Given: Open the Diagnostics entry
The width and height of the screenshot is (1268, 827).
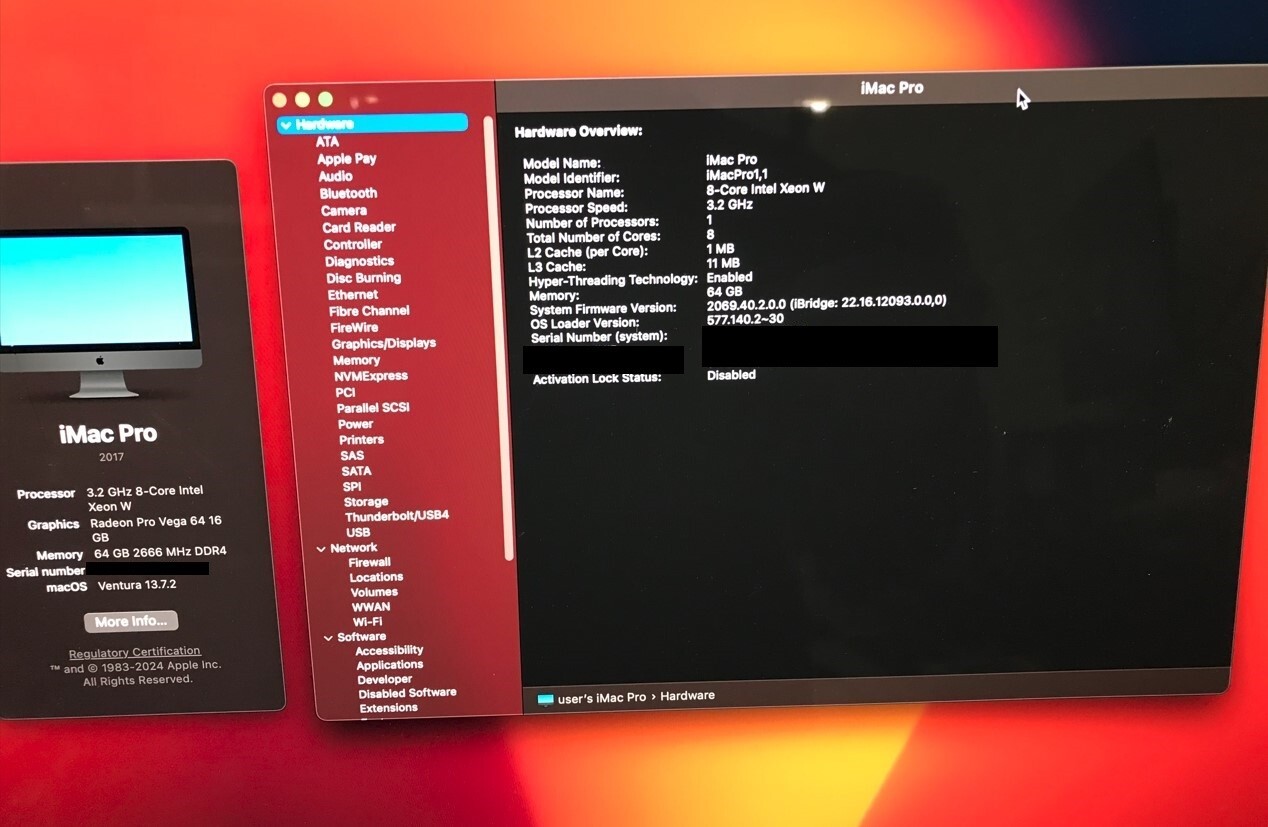Looking at the screenshot, I should [x=359, y=261].
